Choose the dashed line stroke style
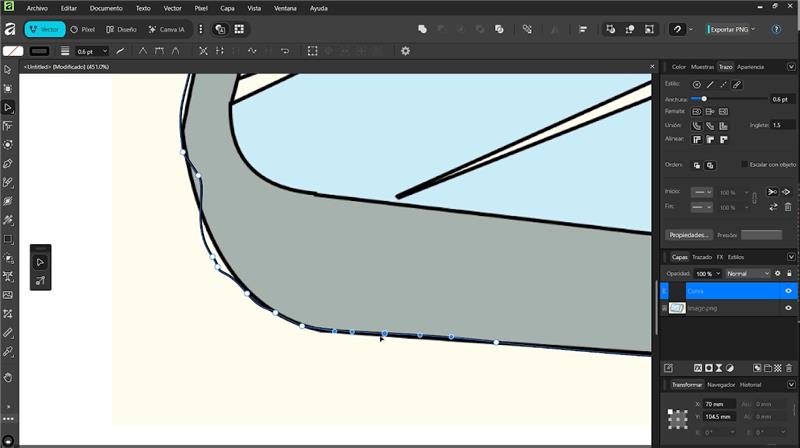Screen dimensions: 800x448 tap(723, 85)
